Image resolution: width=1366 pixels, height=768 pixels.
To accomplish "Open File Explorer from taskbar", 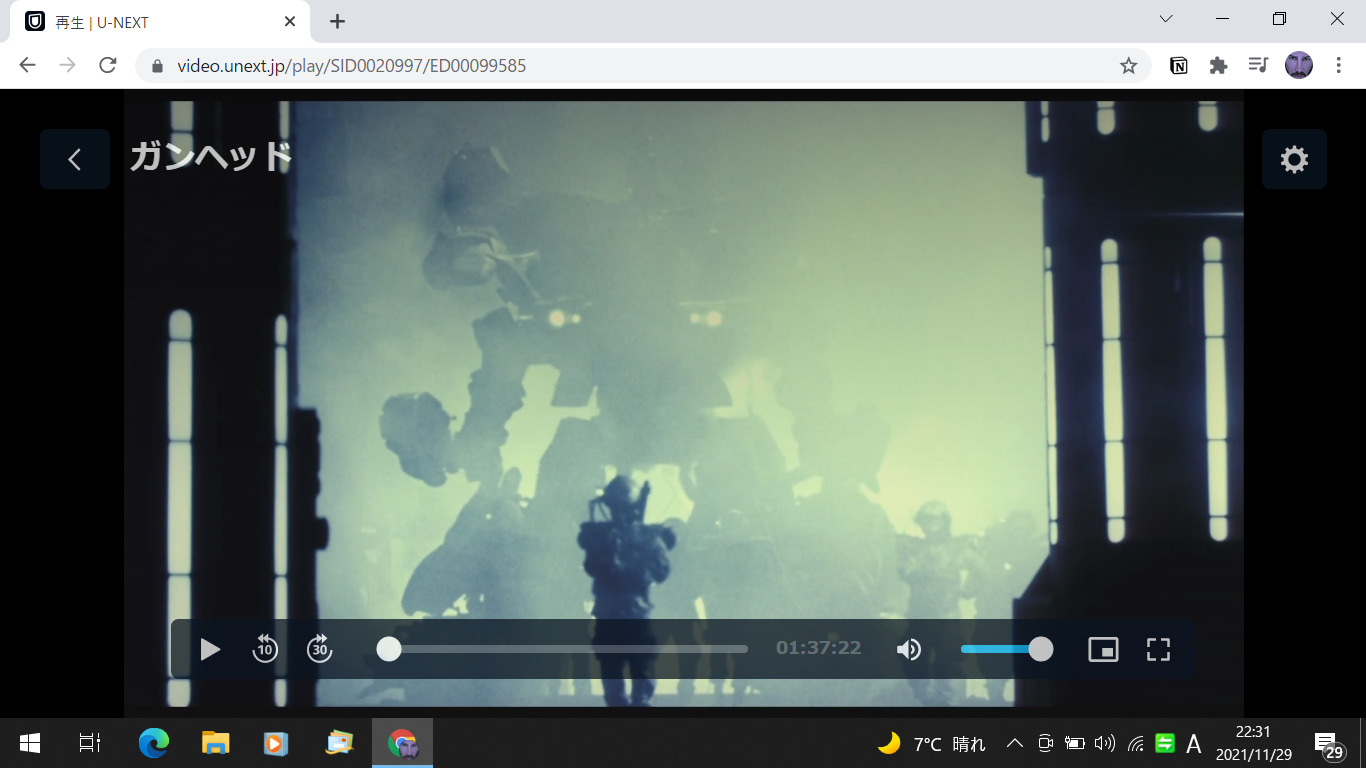I will click(x=216, y=743).
